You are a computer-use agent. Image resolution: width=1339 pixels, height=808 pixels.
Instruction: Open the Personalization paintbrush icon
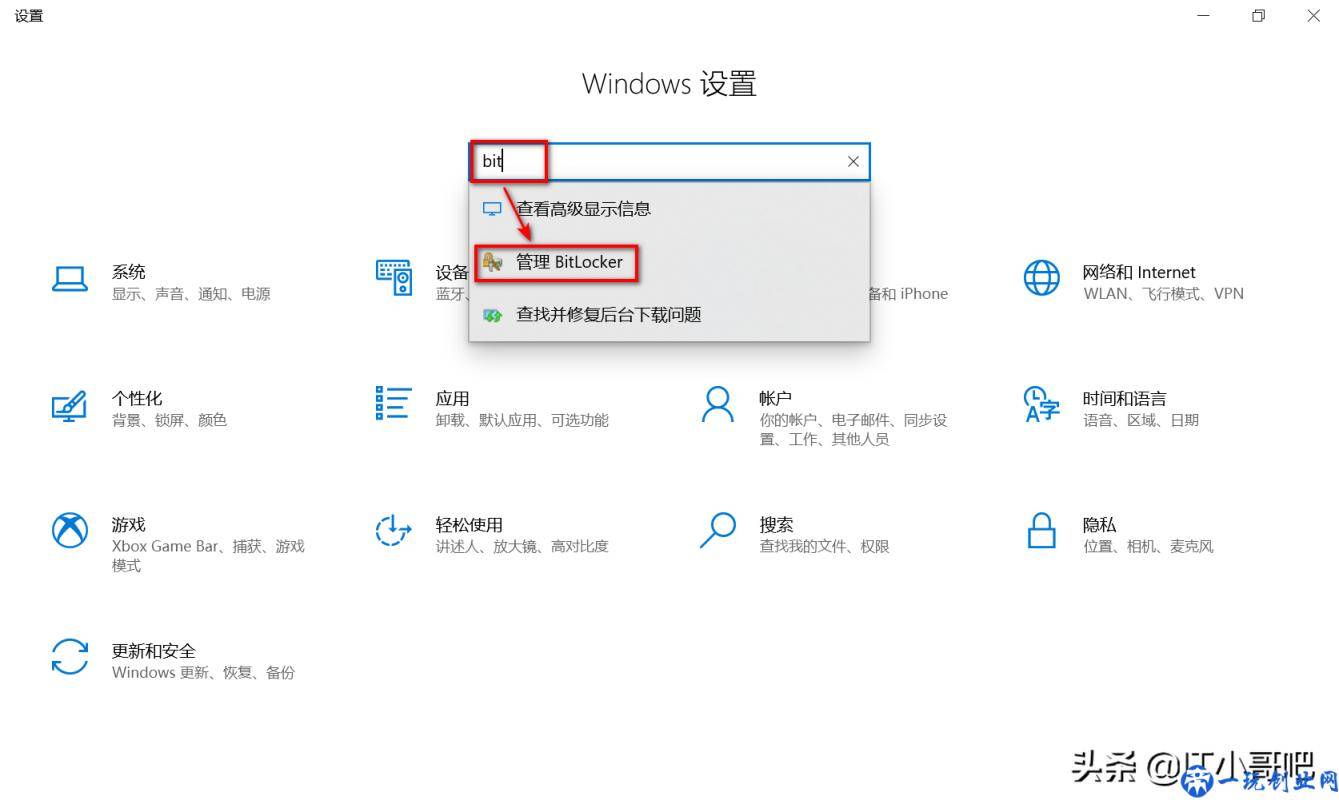click(x=70, y=406)
